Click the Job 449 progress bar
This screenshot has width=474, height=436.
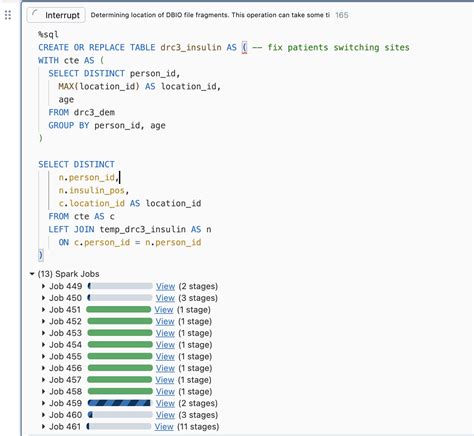click(x=120, y=286)
